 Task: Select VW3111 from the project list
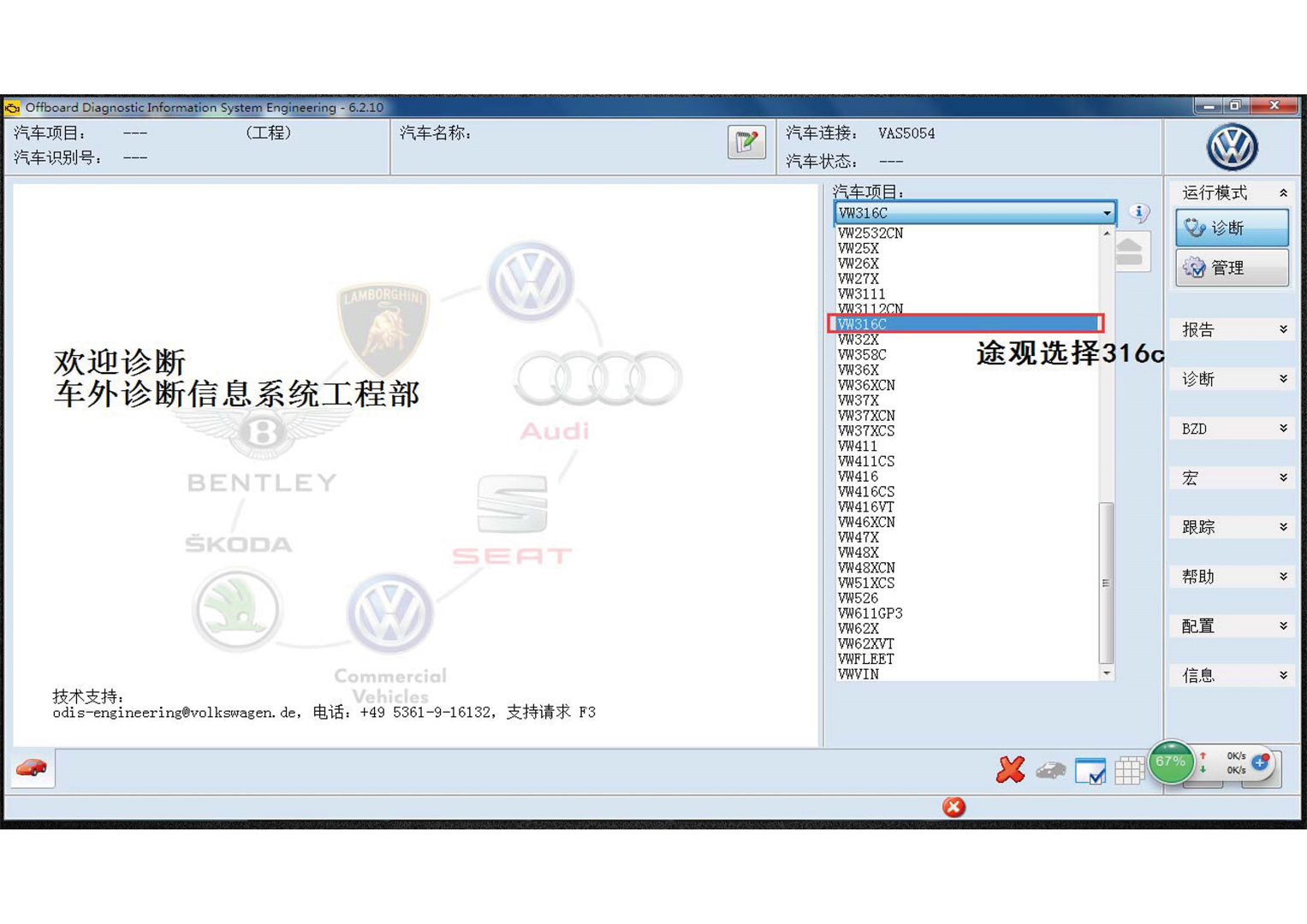click(967, 293)
